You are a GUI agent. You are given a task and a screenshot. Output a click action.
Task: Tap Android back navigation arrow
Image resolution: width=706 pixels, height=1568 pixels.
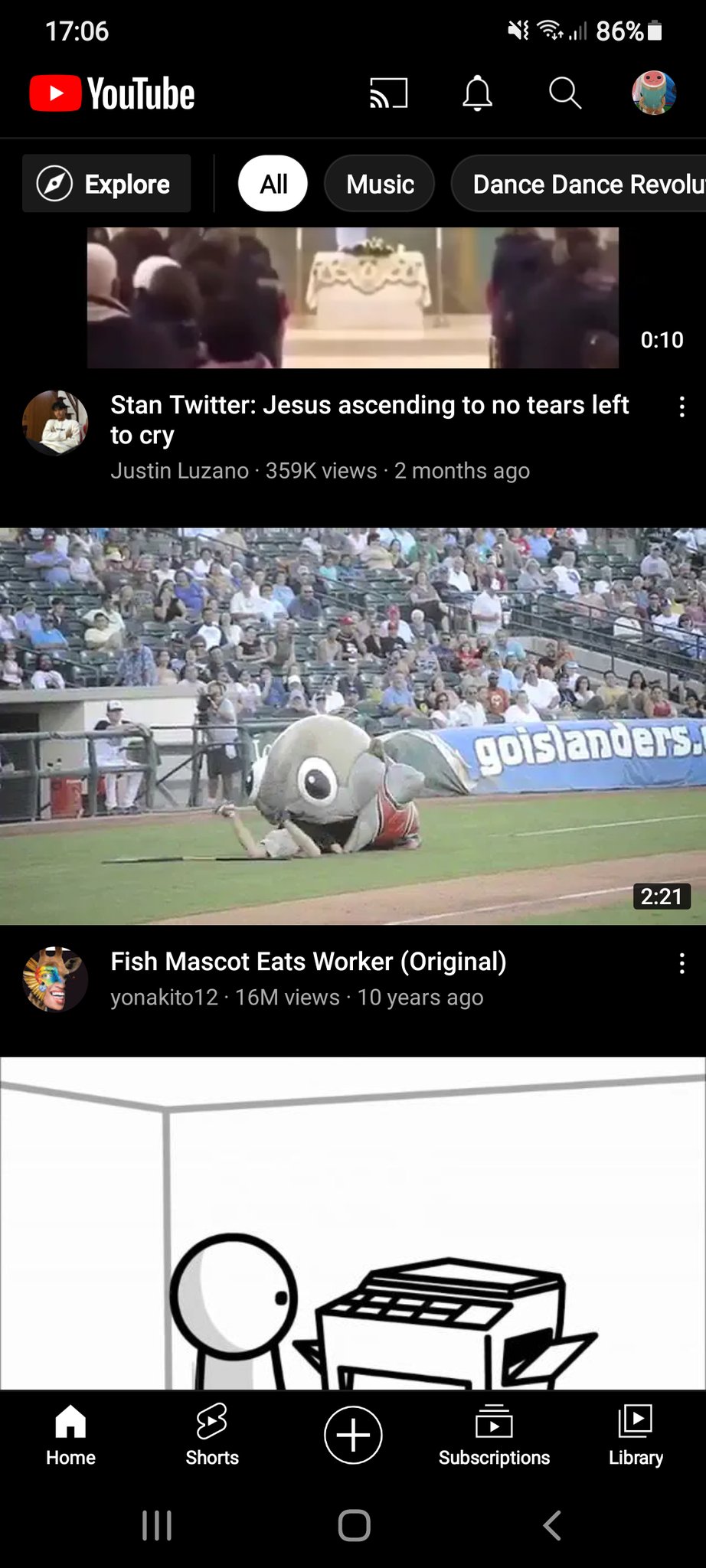click(551, 1525)
